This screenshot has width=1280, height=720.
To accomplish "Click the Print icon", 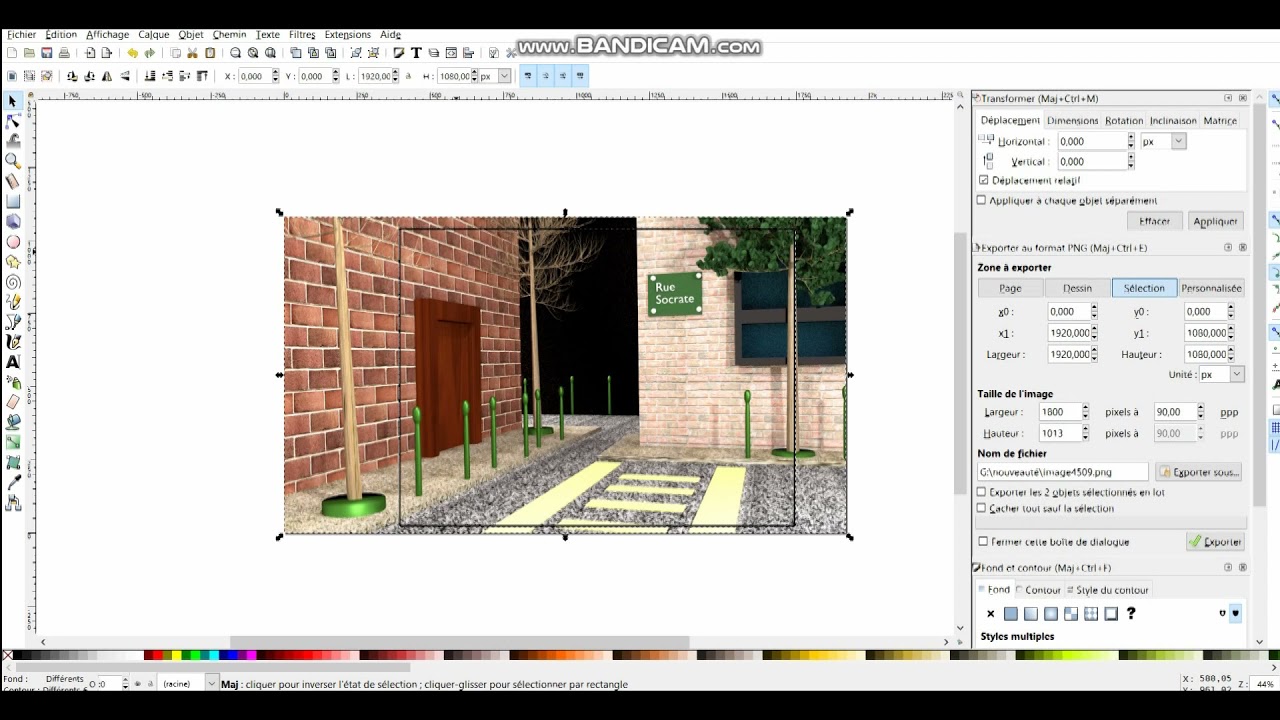I will click(x=64, y=53).
